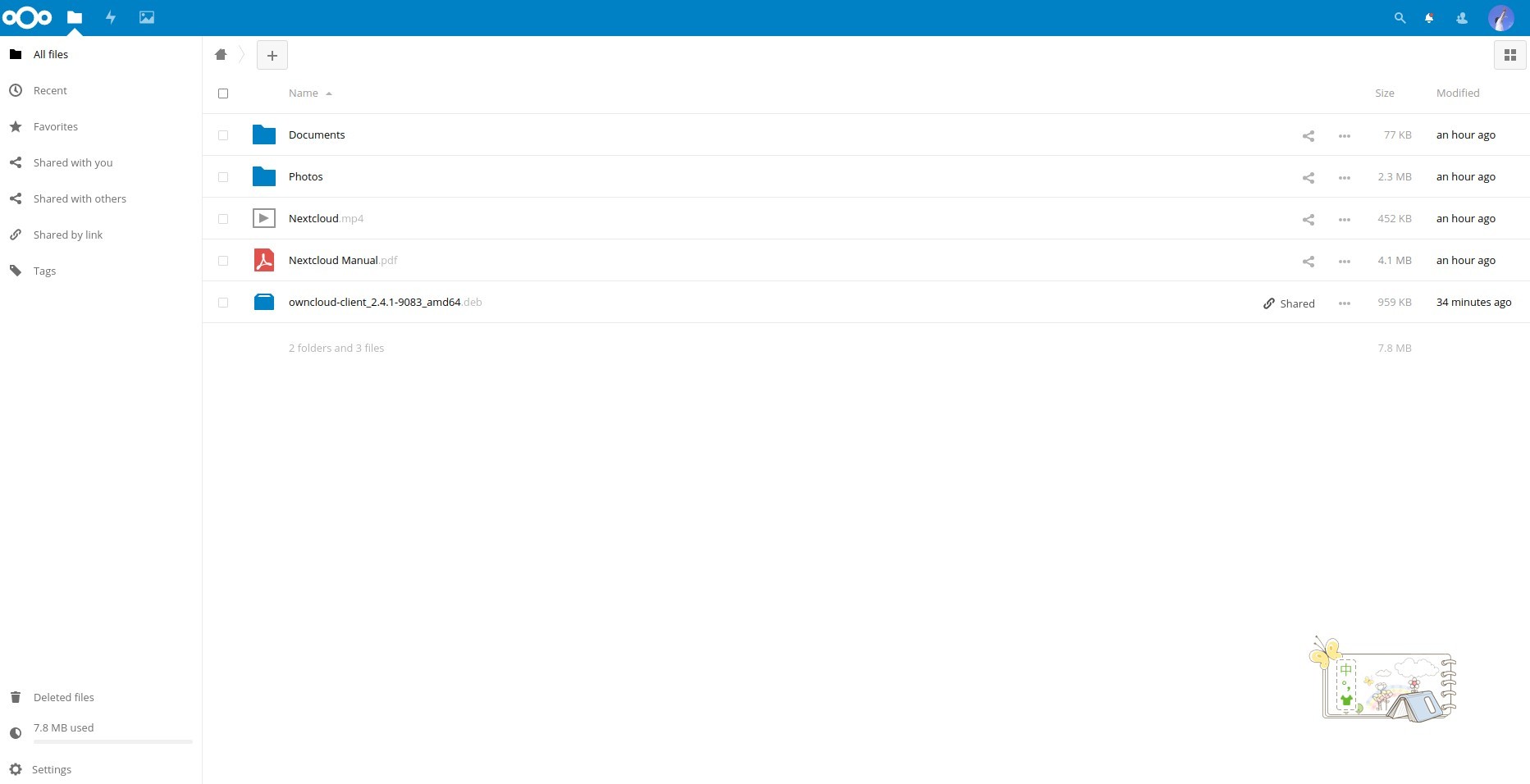The height and width of the screenshot is (784, 1530).
Task: Open more actions for Nextcloud.mp4
Action: coord(1344,220)
